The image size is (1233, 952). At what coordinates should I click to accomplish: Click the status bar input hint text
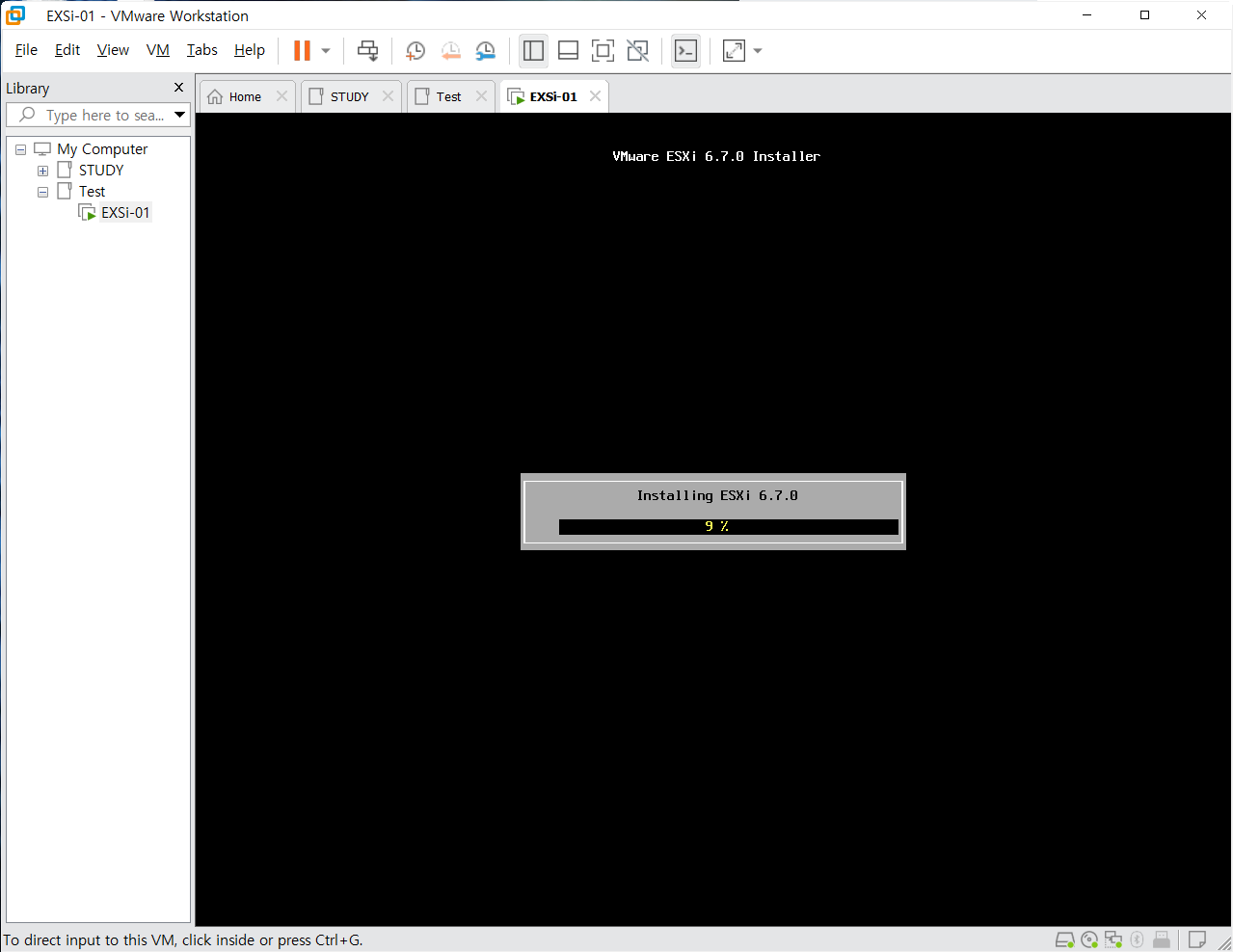183,940
